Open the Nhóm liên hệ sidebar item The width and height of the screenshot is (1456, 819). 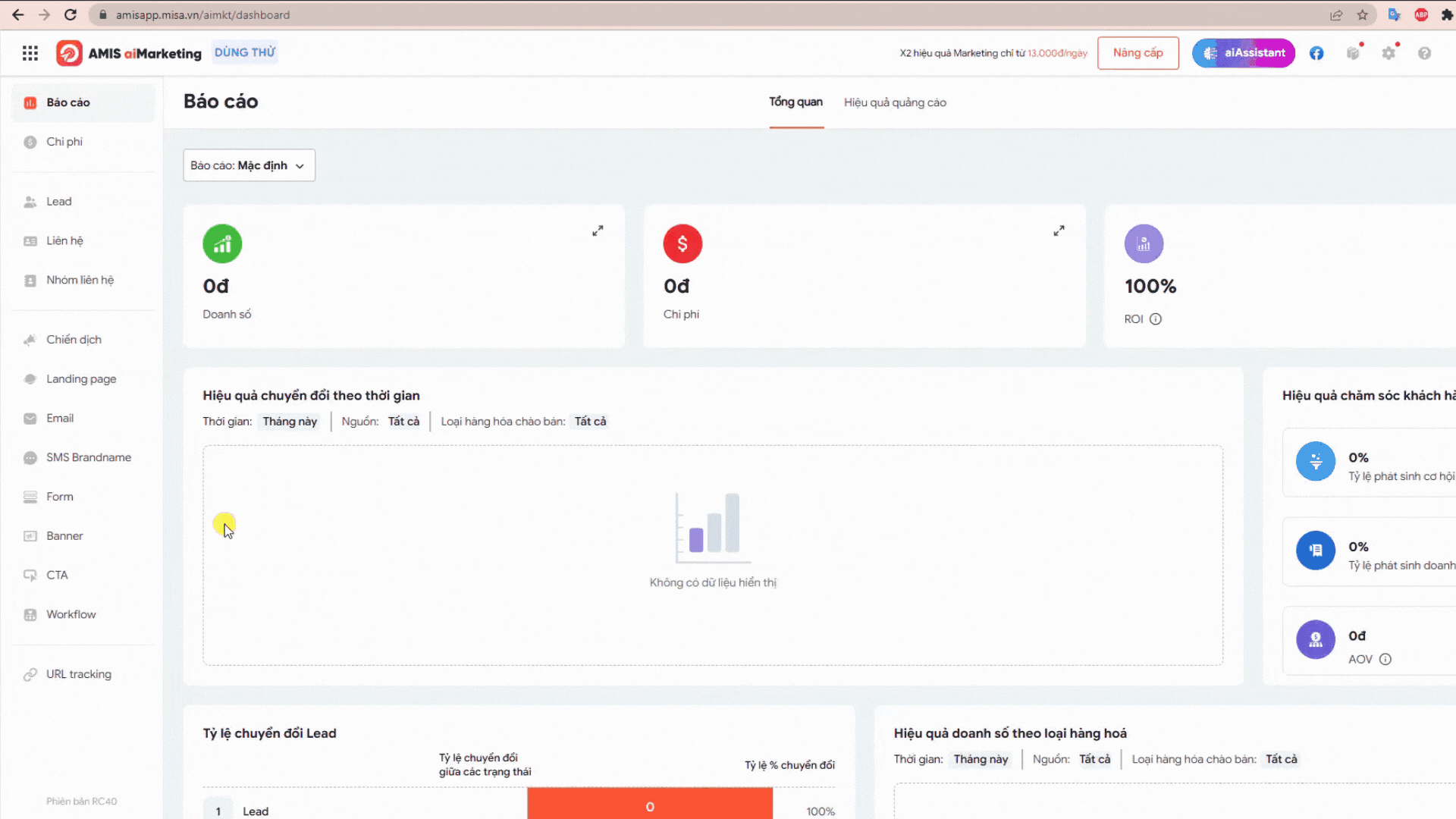[x=83, y=281]
